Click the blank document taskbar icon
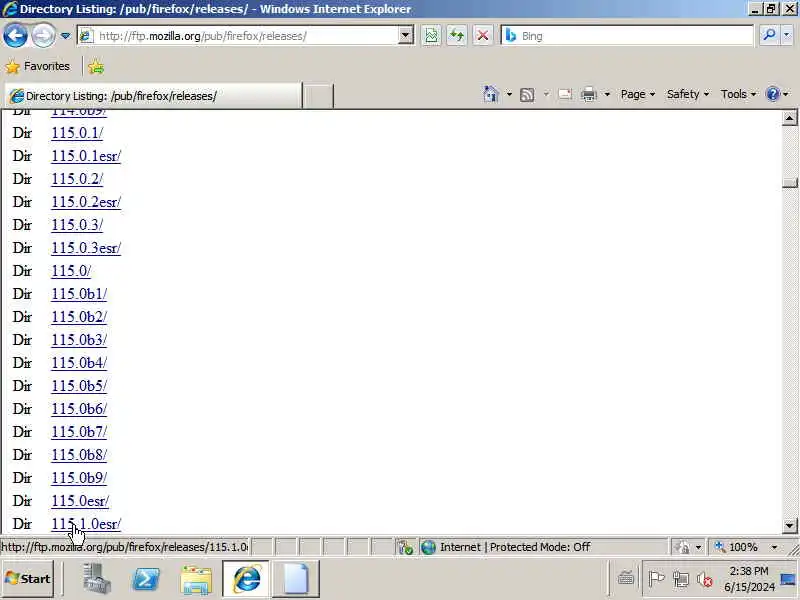 point(296,579)
